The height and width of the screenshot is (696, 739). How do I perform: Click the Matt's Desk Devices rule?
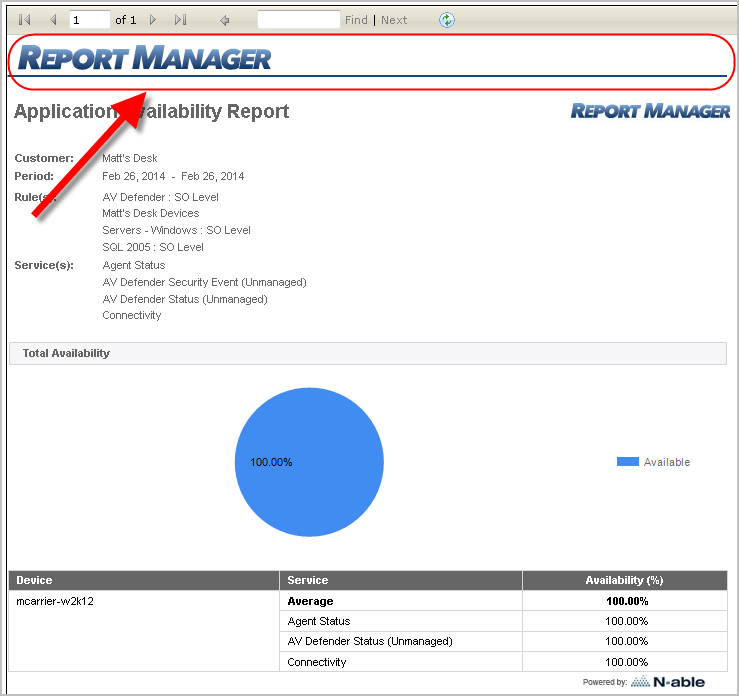point(151,213)
